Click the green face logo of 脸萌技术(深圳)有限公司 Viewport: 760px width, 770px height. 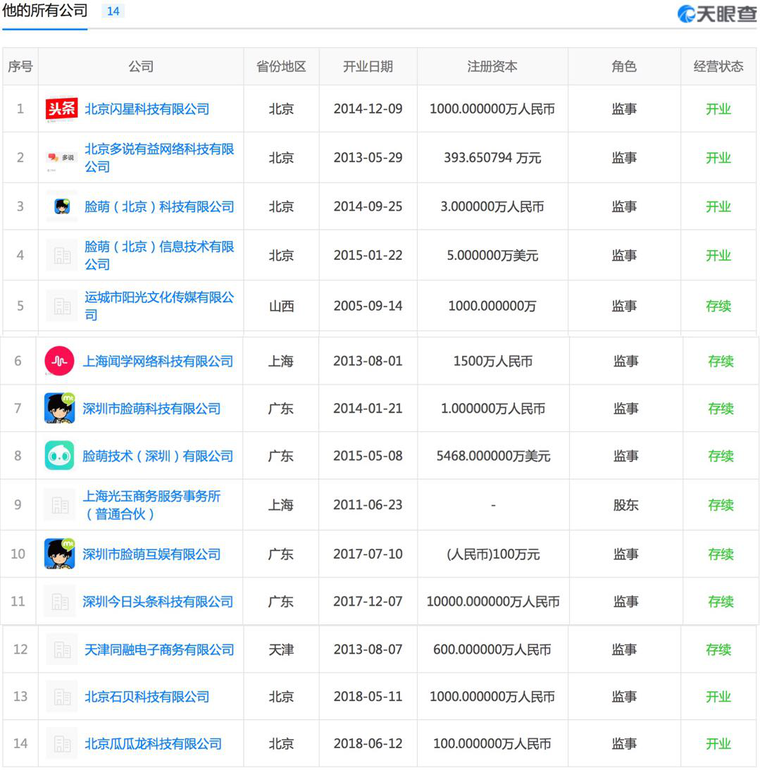click(59, 456)
